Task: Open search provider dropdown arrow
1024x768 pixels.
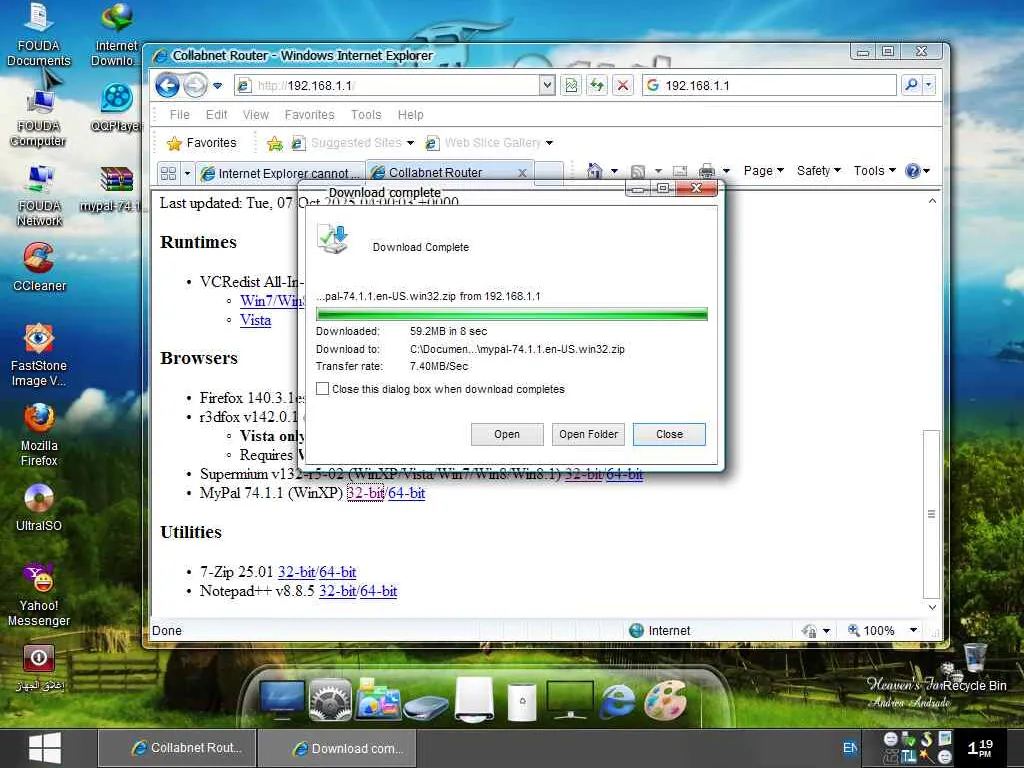Action: point(929,85)
